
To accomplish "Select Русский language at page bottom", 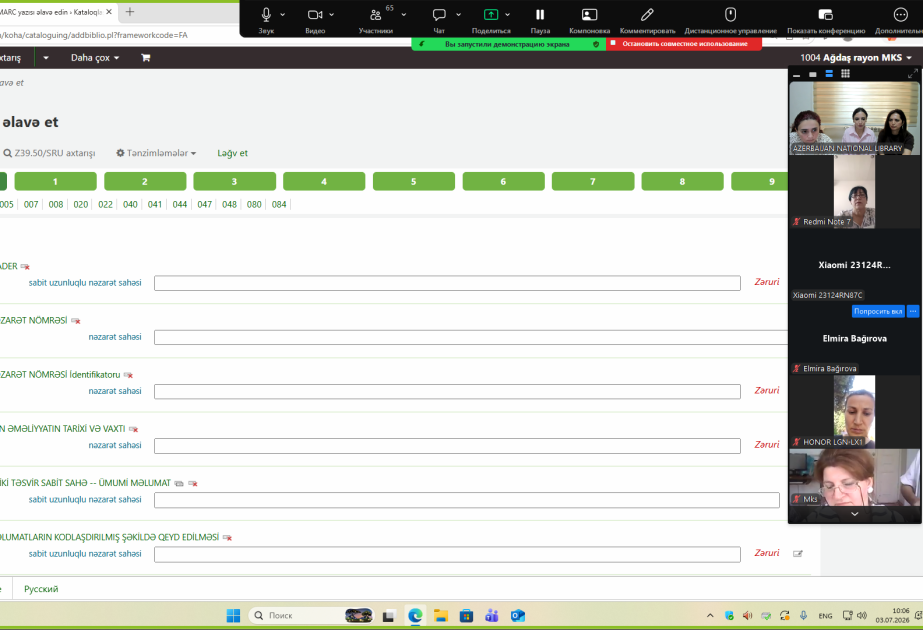I will (41, 589).
